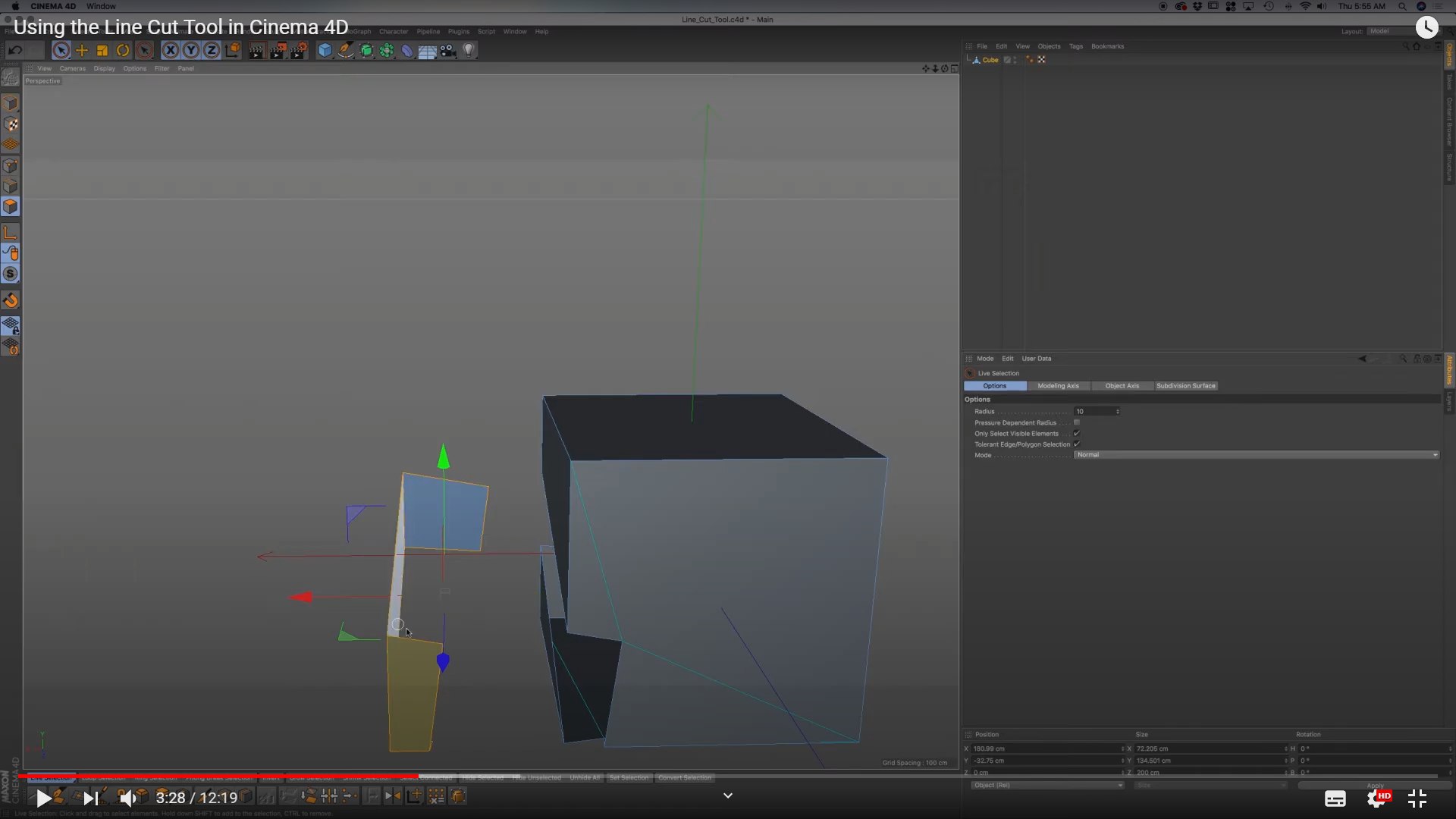
Task: Adjust the Radius stepper arrows
Action: tap(1118, 412)
